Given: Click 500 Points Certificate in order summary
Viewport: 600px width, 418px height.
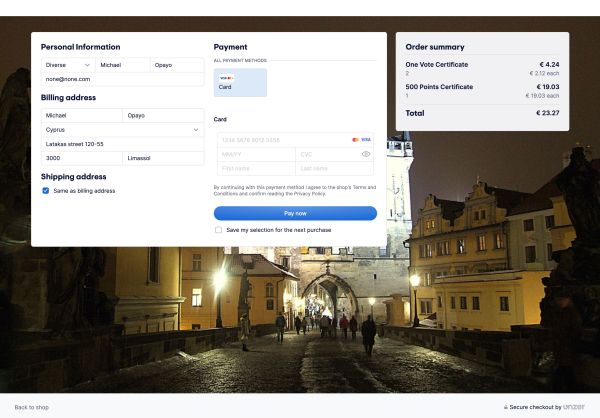Looking at the screenshot, I should tap(439, 87).
